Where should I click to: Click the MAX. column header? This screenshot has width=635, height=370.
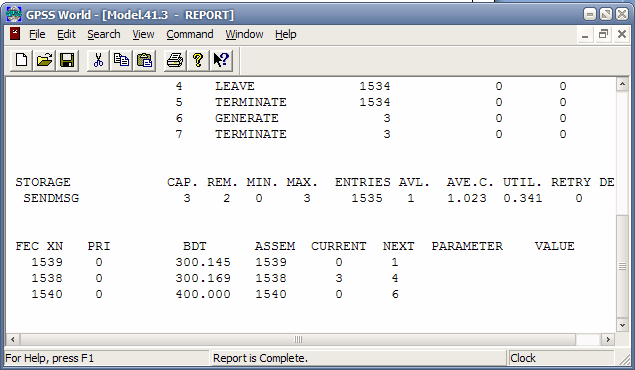click(302, 182)
